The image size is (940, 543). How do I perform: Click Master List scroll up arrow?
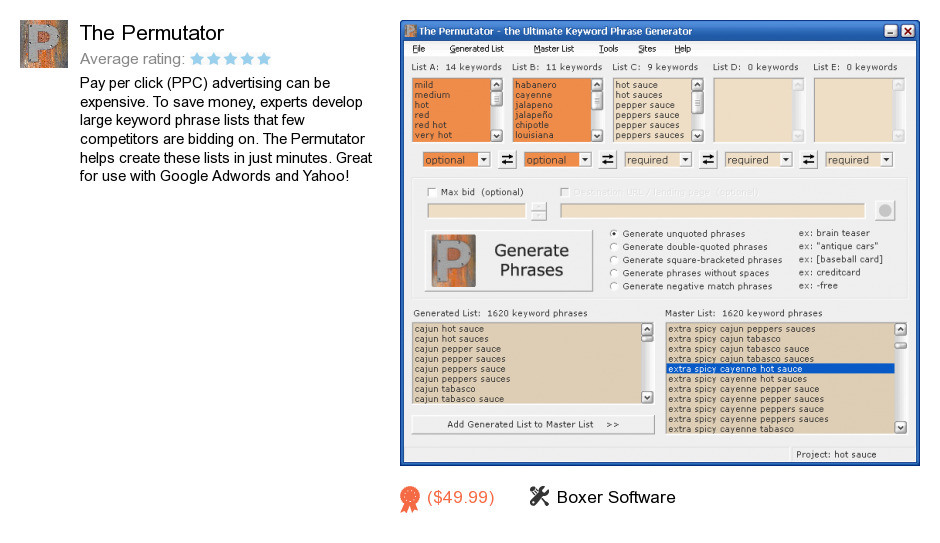(900, 329)
